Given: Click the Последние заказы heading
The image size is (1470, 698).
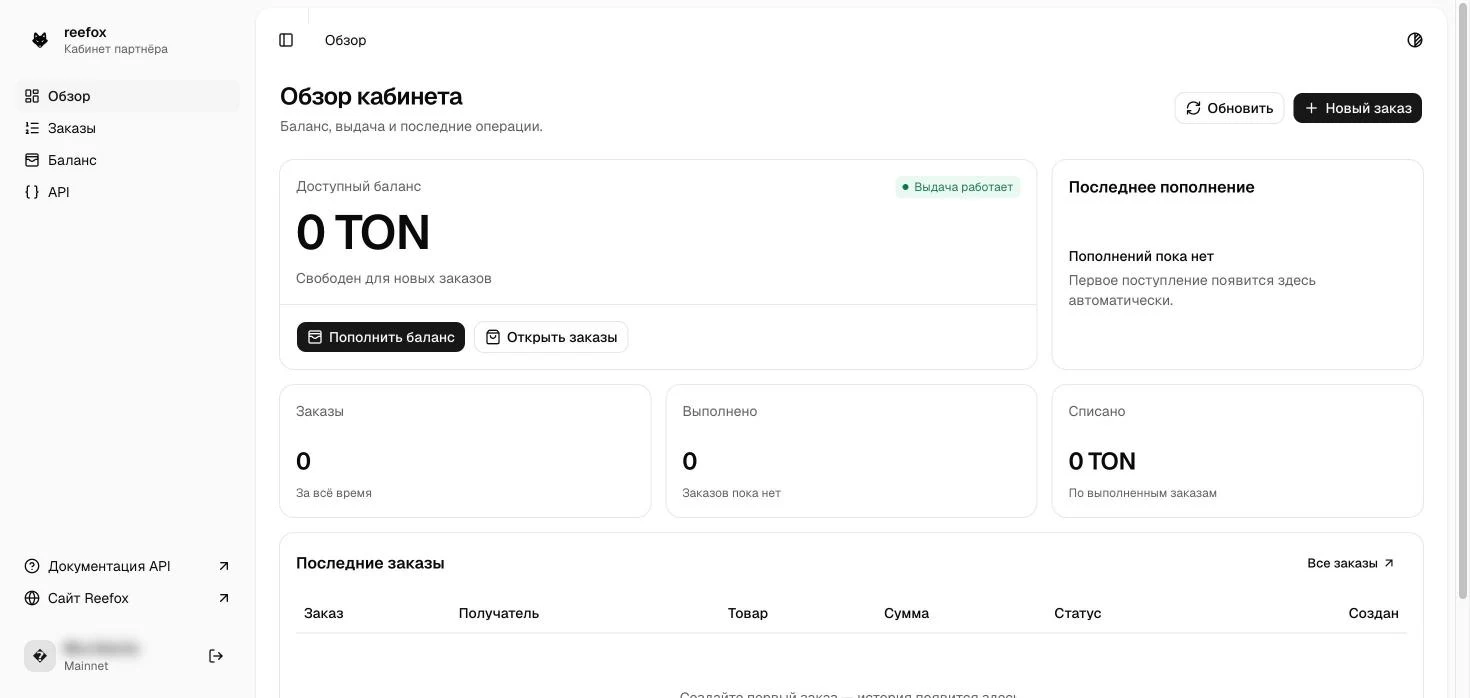Looking at the screenshot, I should tap(370, 563).
